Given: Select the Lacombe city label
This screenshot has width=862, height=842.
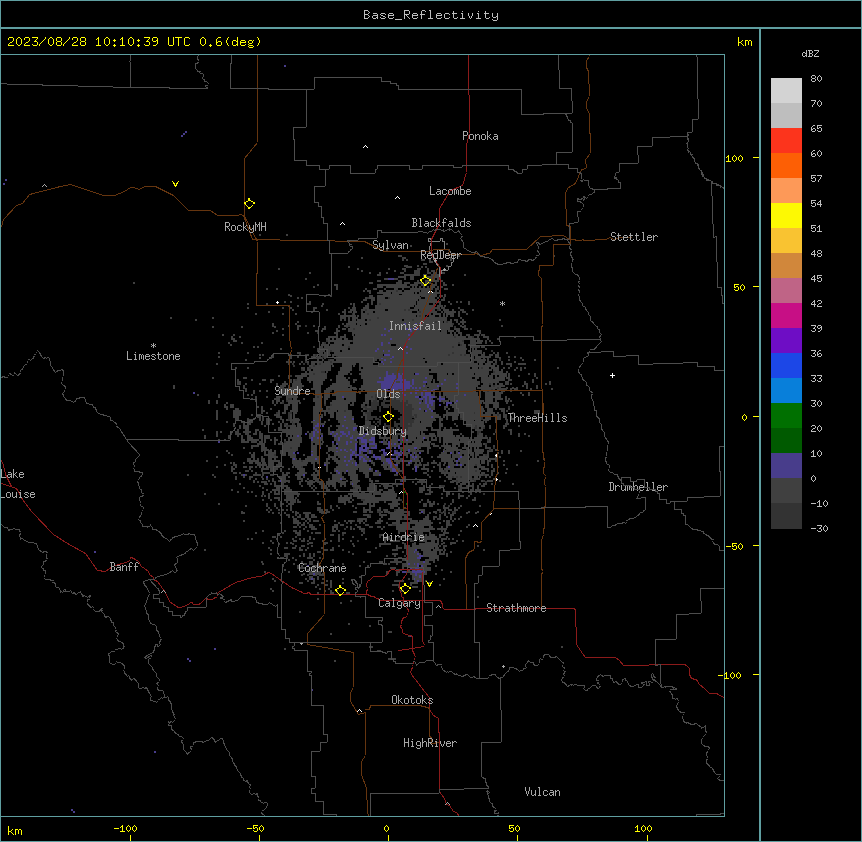Looking at the screenshot, I should (x=450, y=191).
